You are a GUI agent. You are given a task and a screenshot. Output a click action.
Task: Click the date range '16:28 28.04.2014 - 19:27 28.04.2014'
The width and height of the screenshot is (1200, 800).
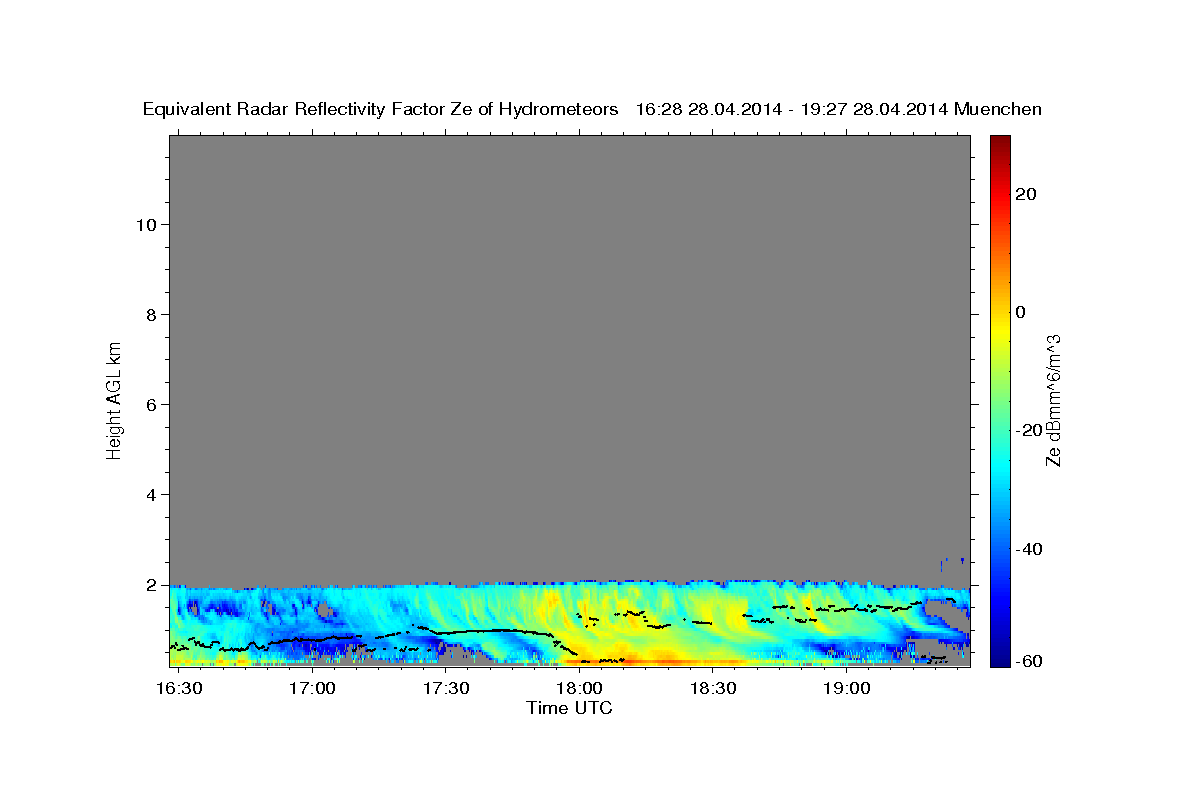click(792, 110)
